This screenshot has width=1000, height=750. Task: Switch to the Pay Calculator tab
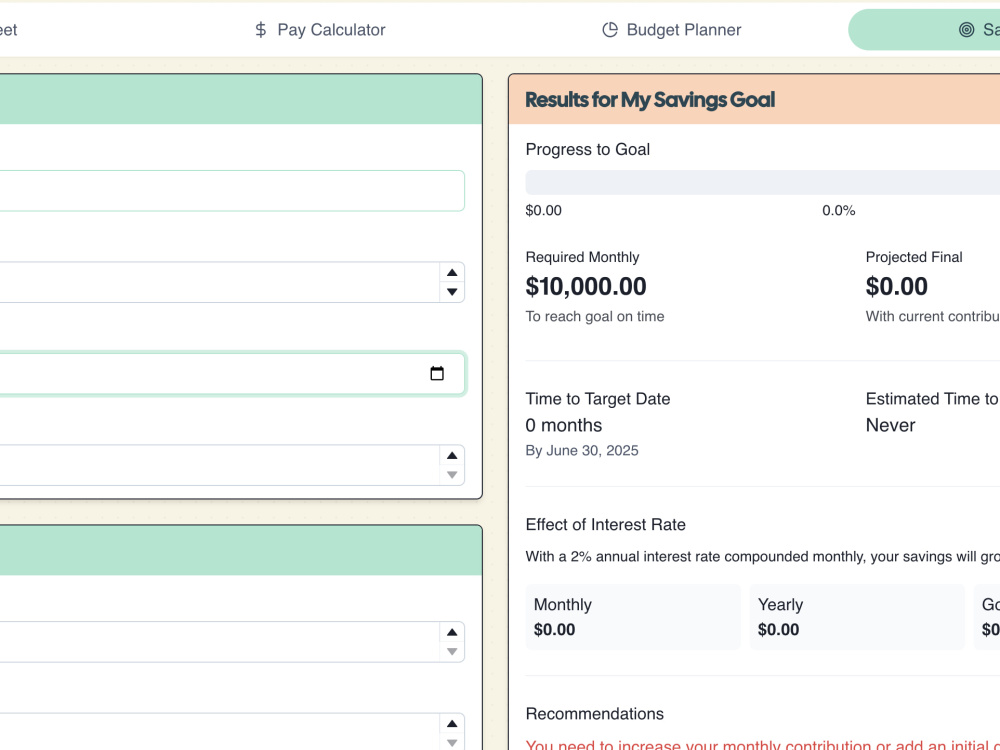[320, 30]
